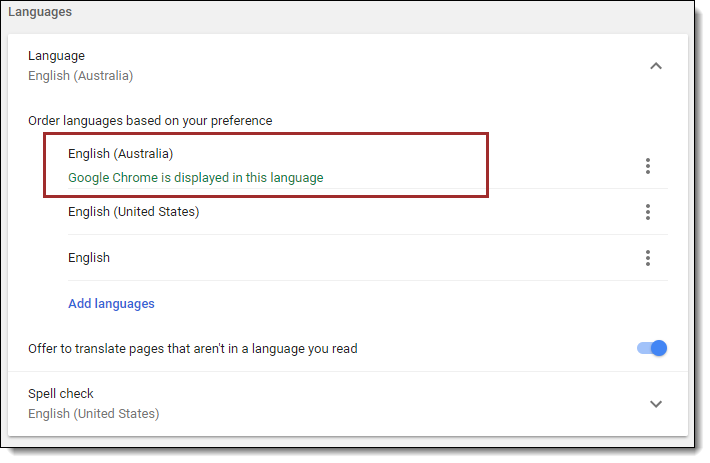710x463 pixels.
Task: Click the Add languages link
Action: click(111, 303)
